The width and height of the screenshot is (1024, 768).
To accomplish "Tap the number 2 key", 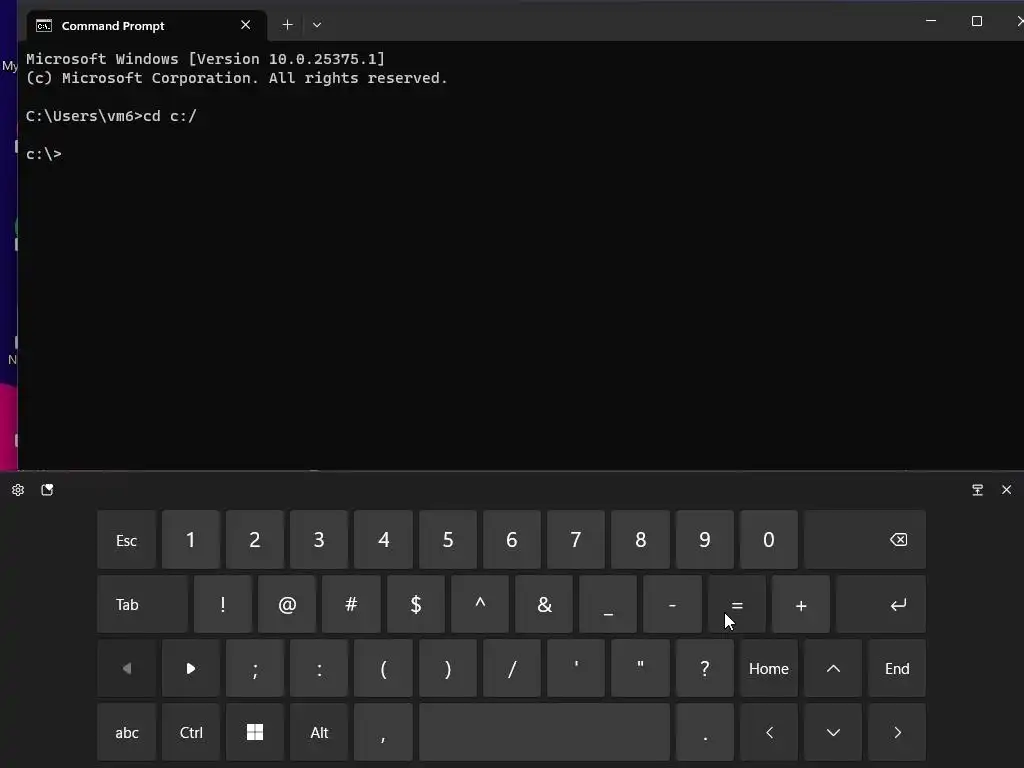I will point(255,540).
